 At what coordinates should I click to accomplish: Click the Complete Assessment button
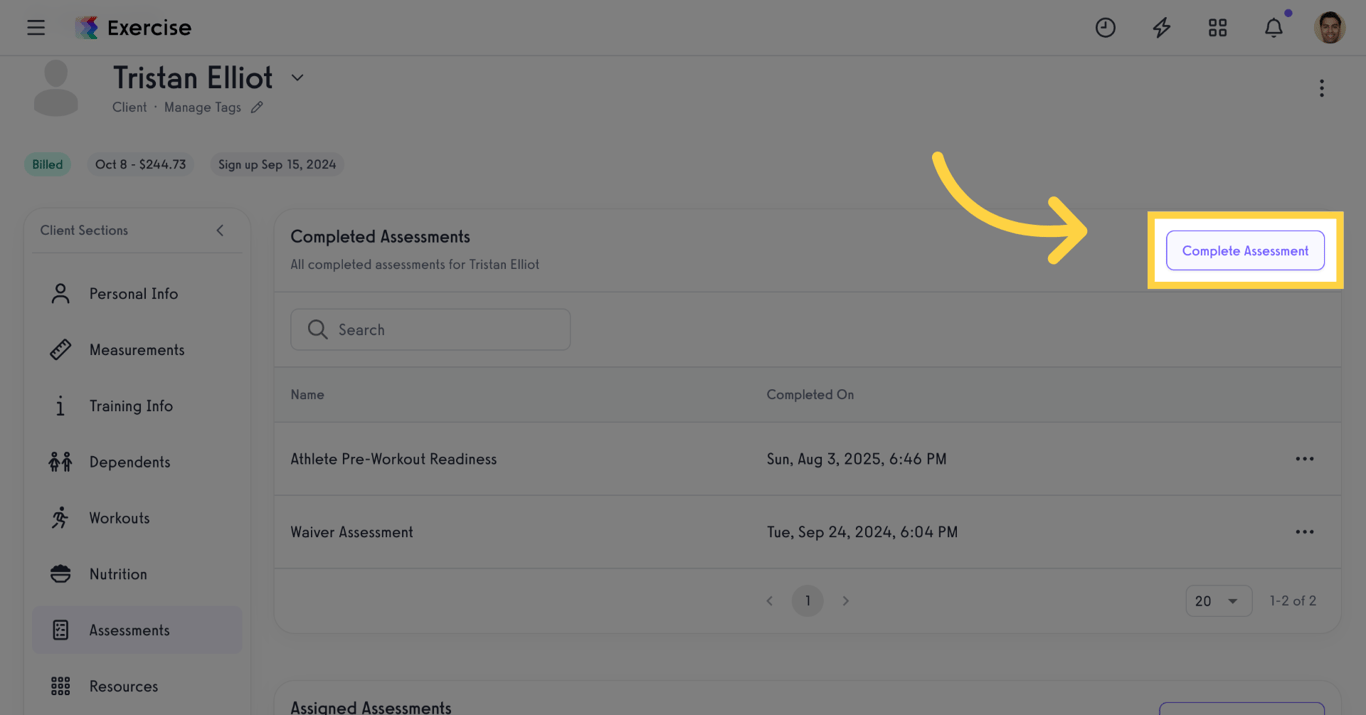click(x=1245, y=251)
